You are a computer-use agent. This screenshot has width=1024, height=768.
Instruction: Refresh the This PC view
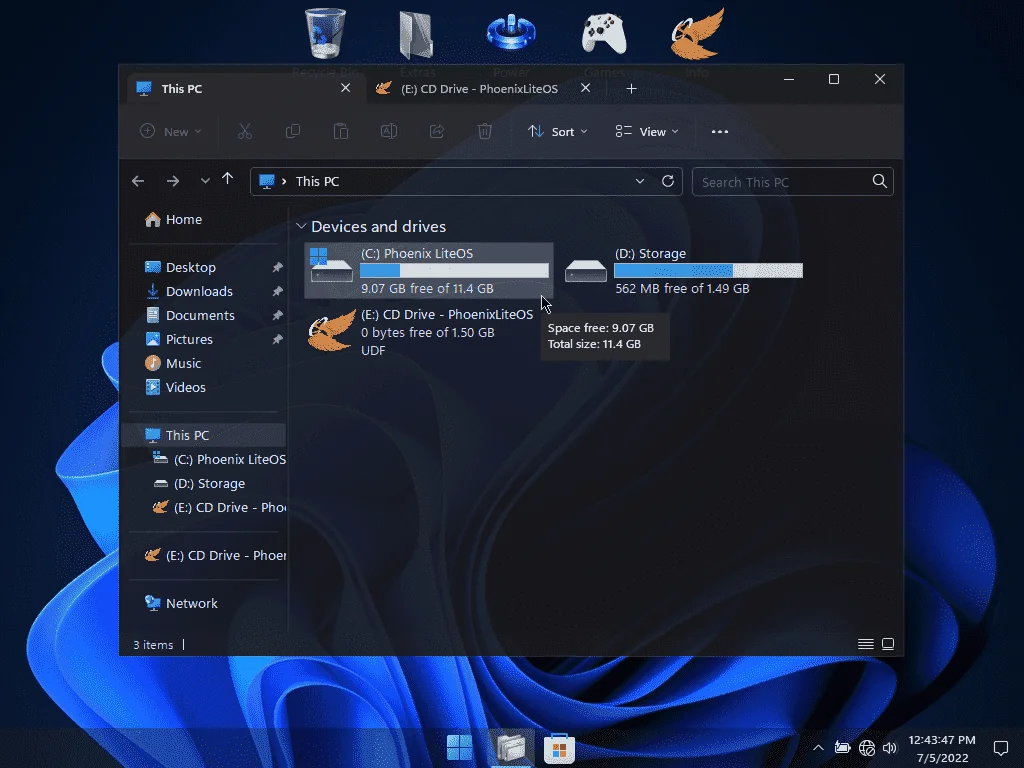667,181
